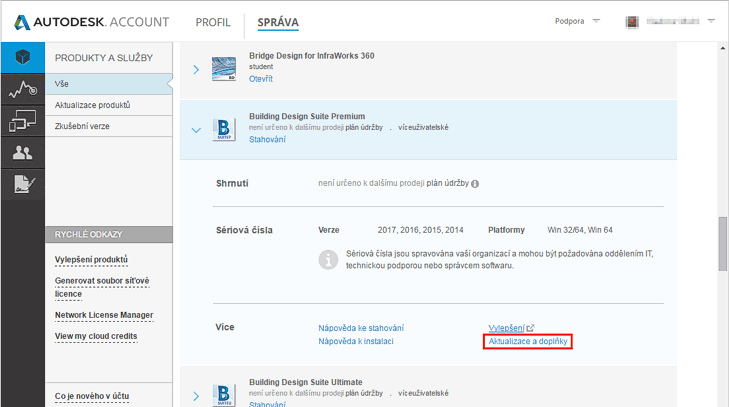Click Building Design Suite Ultimate title
This screenshot has width=729, height=407.
pyautogui.click(x=305, y=382)
